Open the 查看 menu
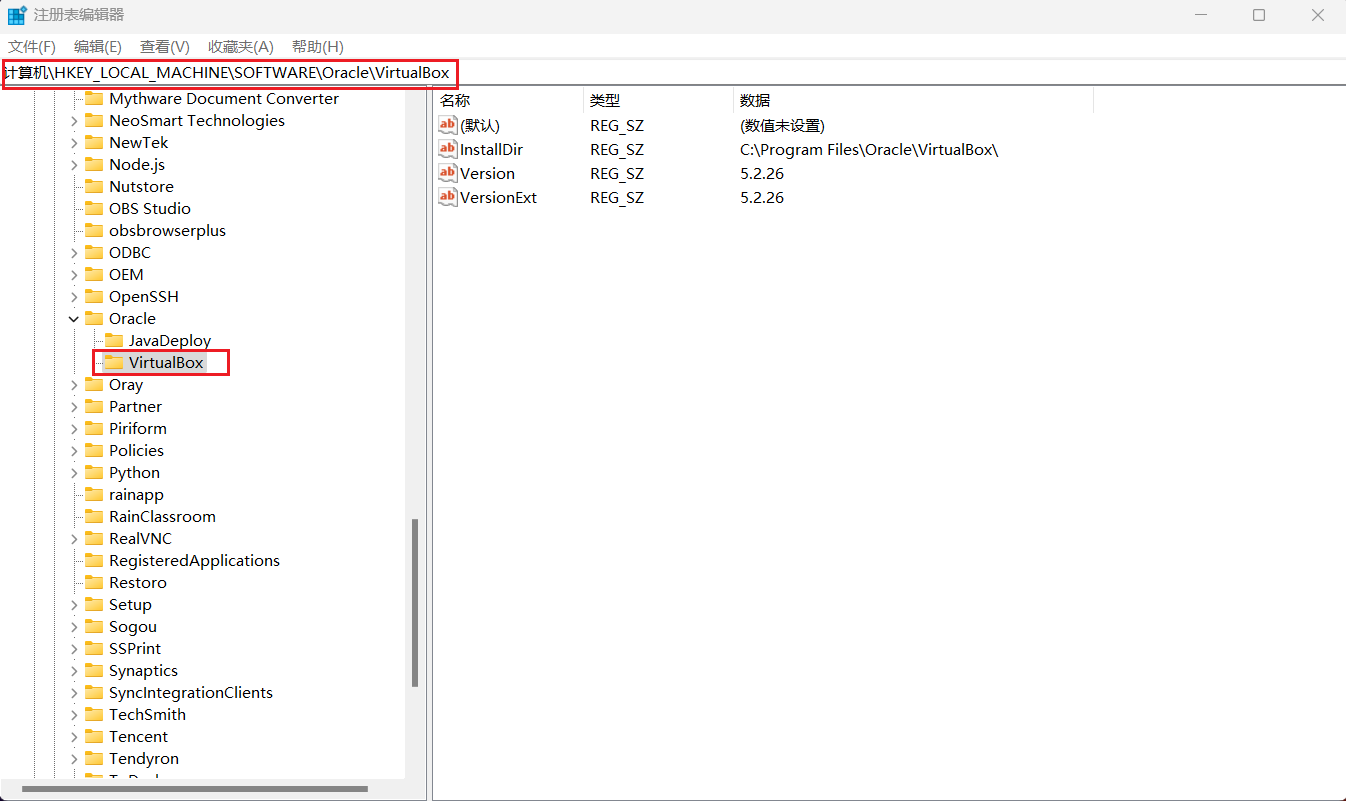The image size is (1346, 801). click(x=163, y=46)
